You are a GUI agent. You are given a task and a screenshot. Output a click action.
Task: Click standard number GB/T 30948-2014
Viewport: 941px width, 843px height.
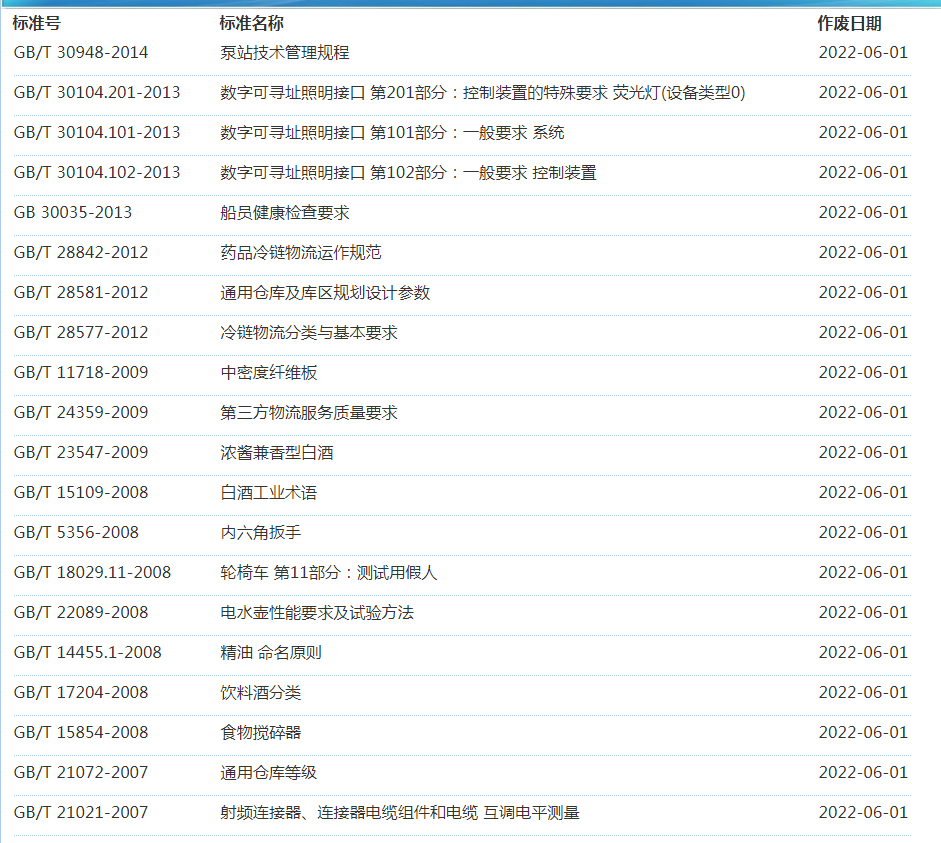(81, 53)
